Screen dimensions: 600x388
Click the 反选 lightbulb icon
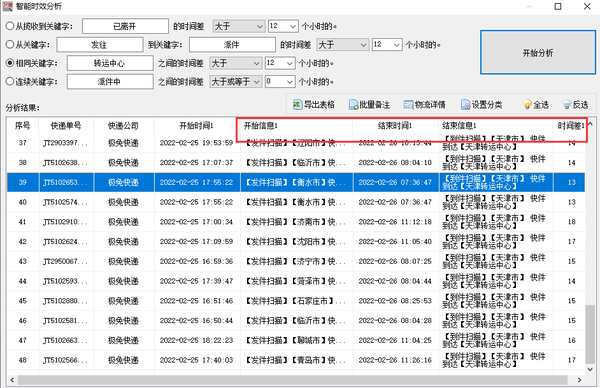[567, 104]
